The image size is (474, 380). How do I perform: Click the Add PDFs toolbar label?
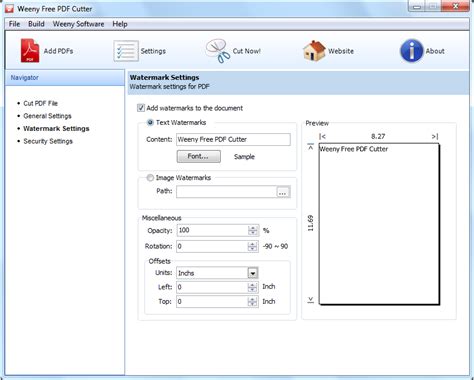[x=58, y=51]
